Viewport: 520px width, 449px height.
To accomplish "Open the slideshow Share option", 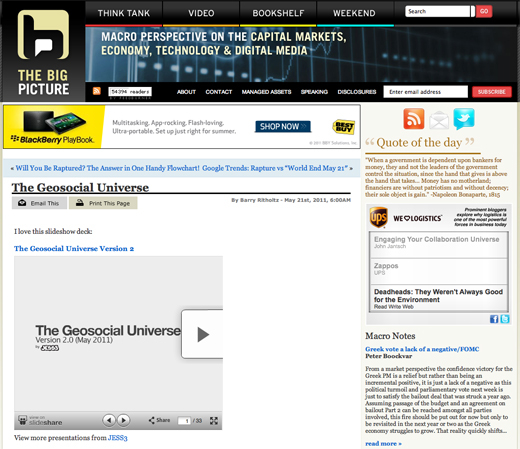I will click(x=159, y=420).
